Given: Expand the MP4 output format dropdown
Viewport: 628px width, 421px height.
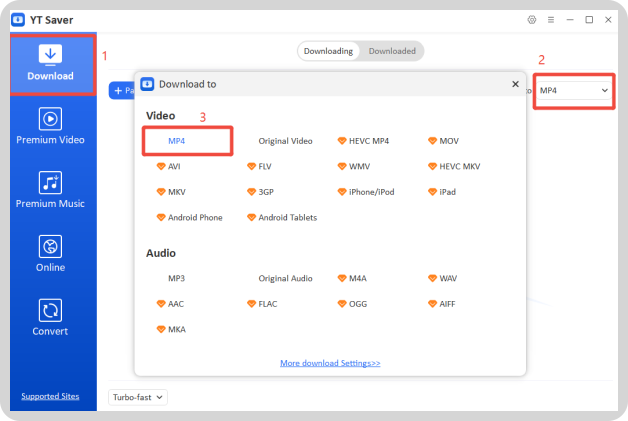Looking at the screenshot, I should (574, 91).
